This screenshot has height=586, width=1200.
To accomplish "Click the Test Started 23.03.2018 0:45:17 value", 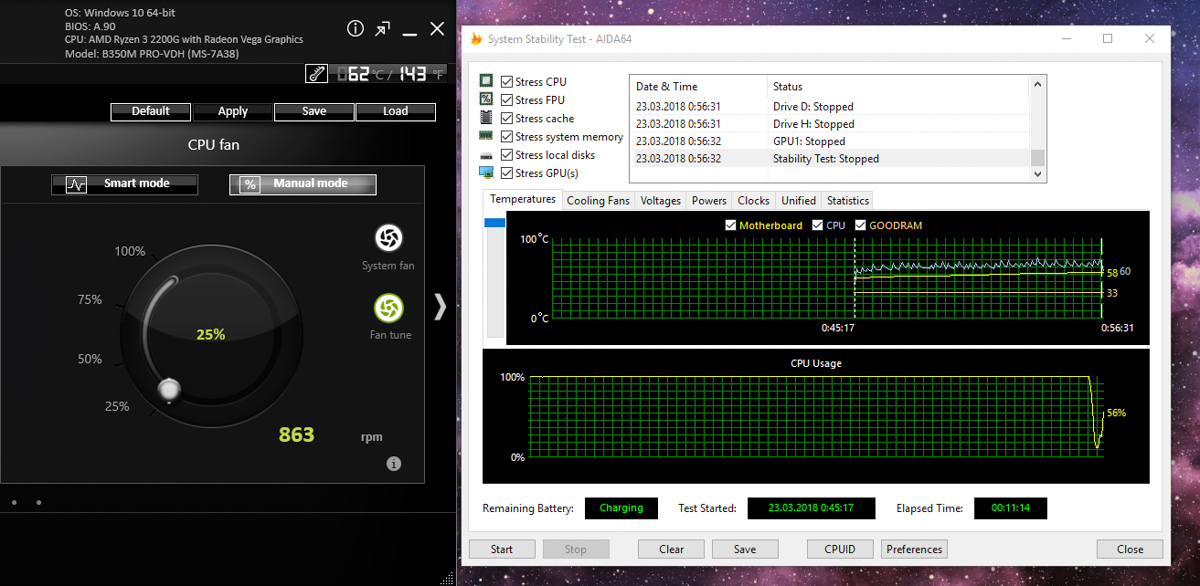I will click(x=811, y=508).
